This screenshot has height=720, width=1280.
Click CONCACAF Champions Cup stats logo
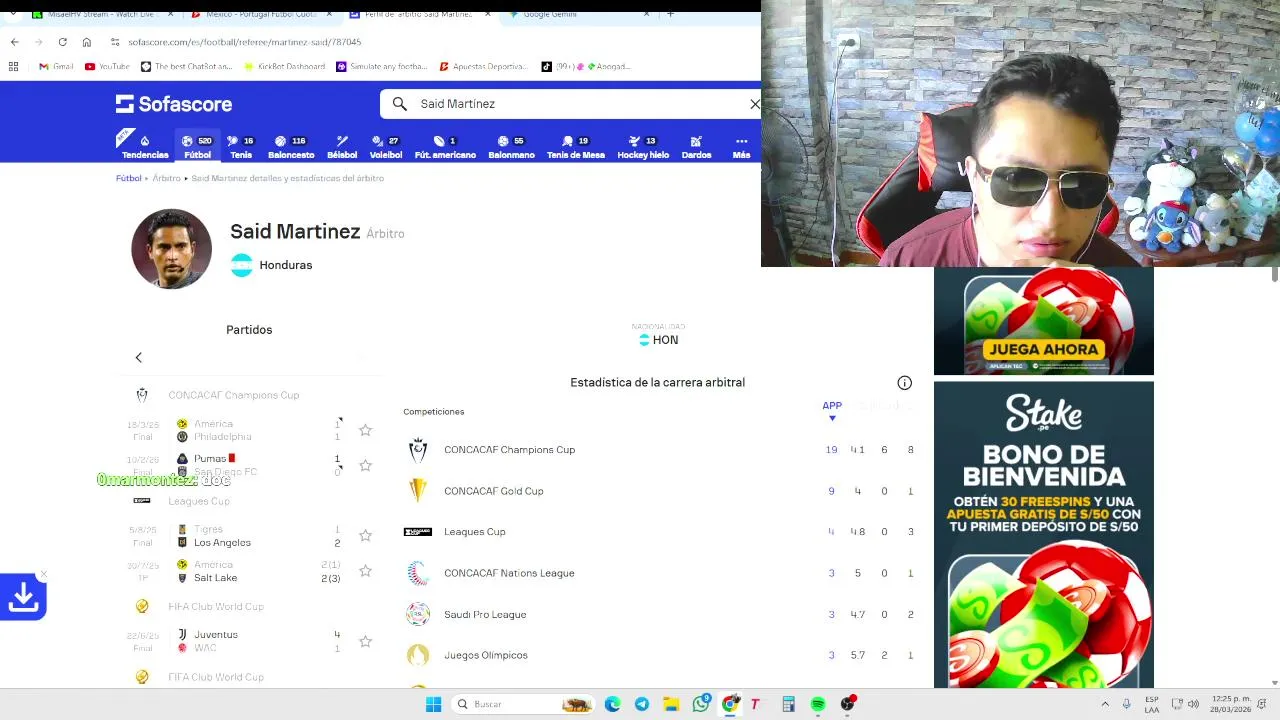point(418,450)
